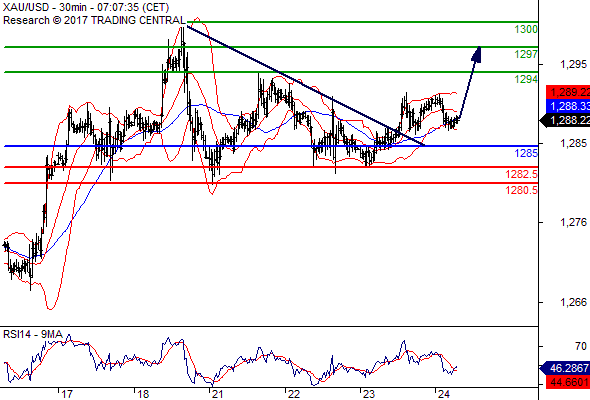Click the red 44.6601 RSI value tag

(x=568, y=382)
